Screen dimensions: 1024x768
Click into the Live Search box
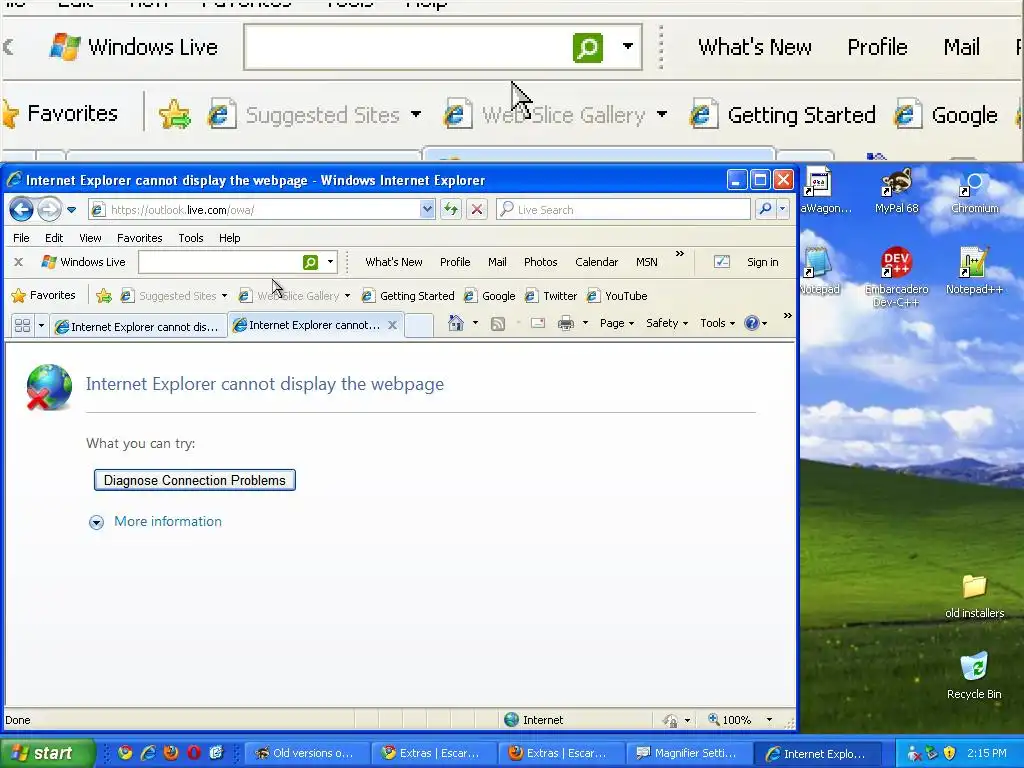(624, 210)
